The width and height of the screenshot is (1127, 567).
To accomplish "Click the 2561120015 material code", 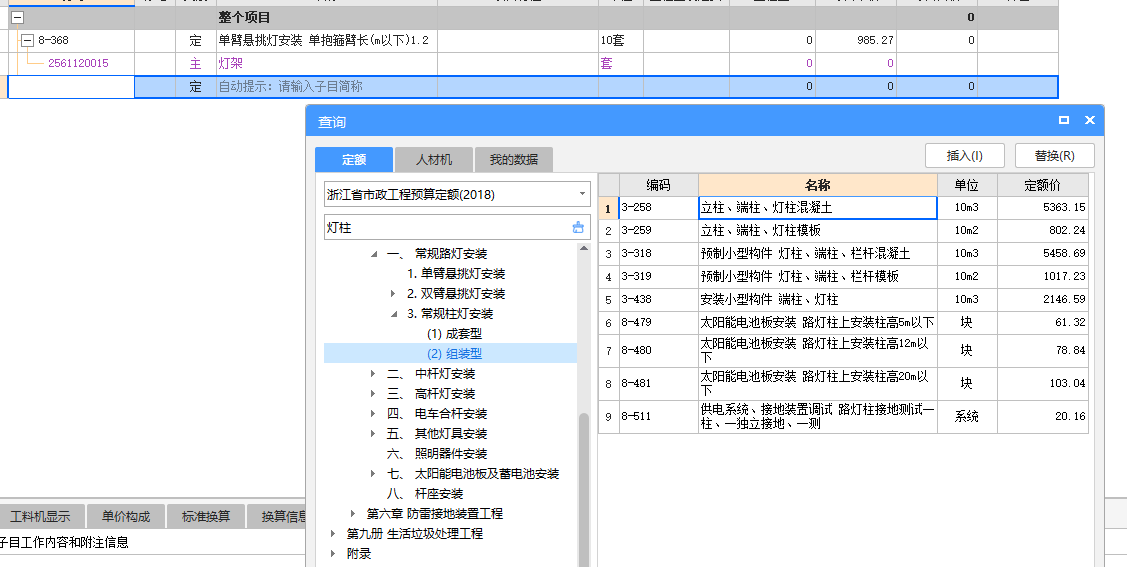I will [x=78, y=63].
